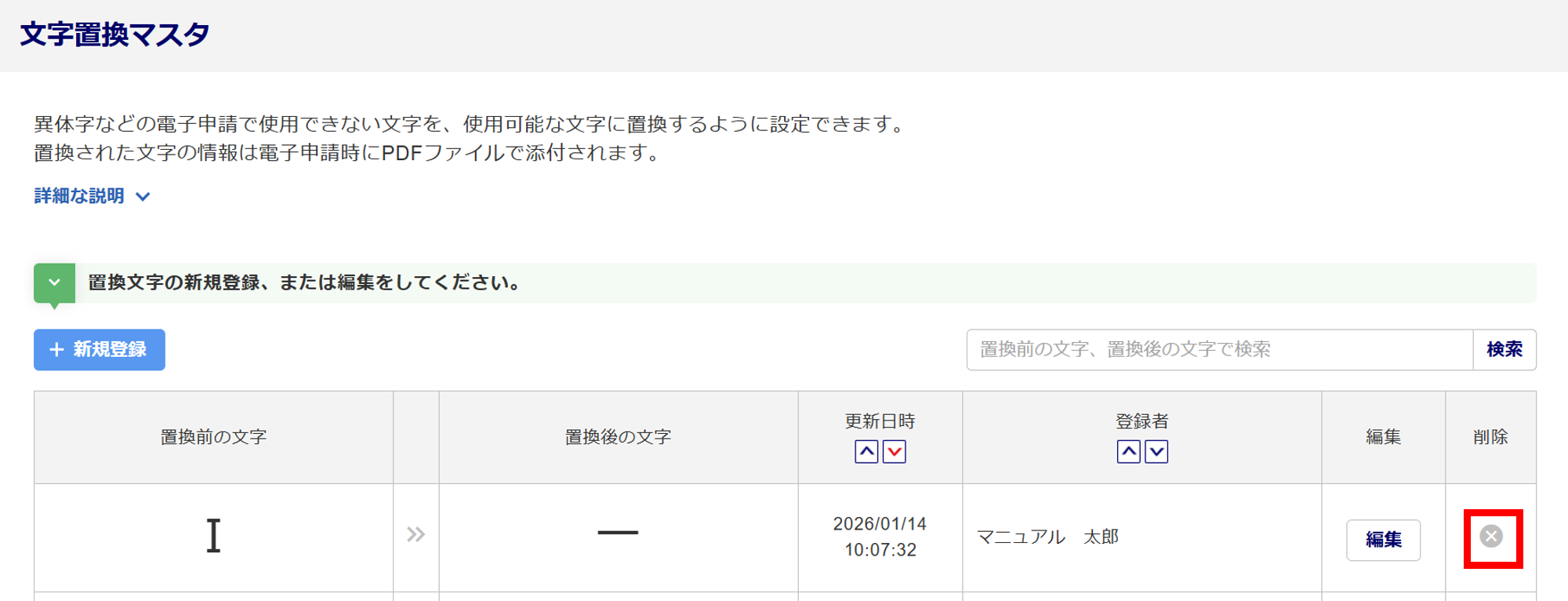Screen dimensions: 1568x601
Task: Sort 登録者 column descending
Action: (1156, 452)
